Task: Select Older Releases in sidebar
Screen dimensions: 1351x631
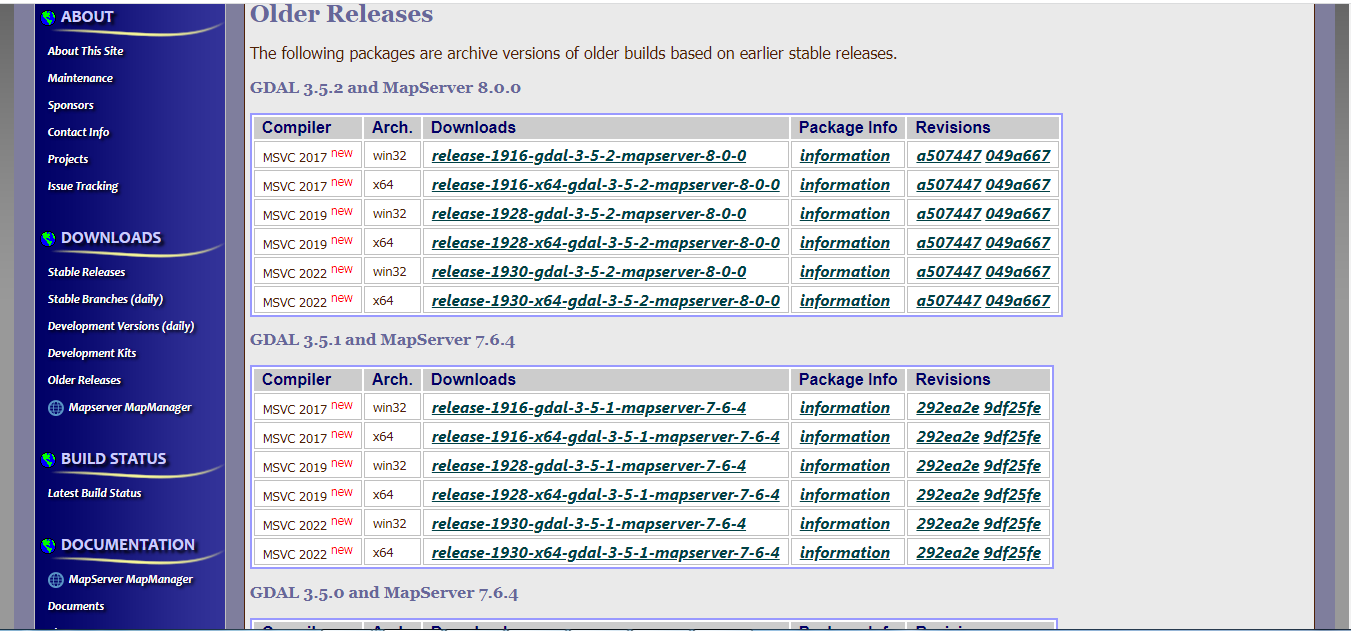Action: point(85,380)
